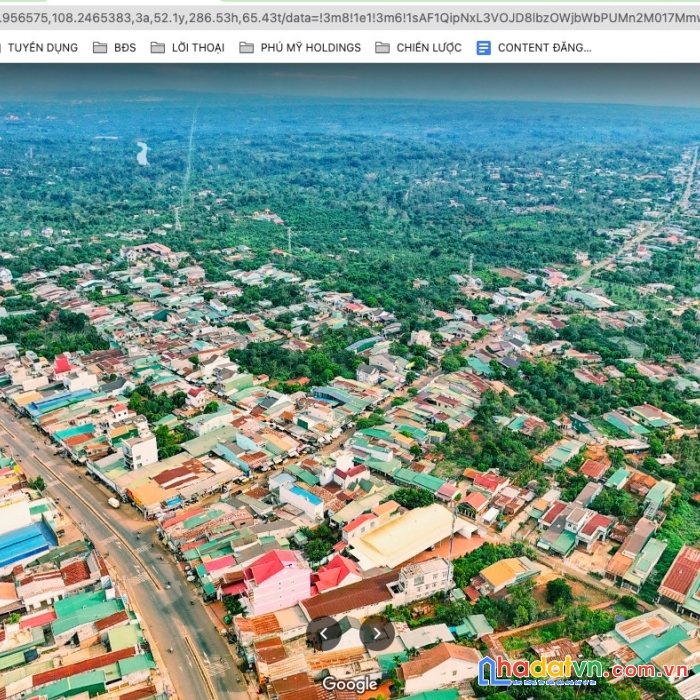This screenshot has height=700, width=700.
Task: Click the browser address bar URL
Action: point(350,18)
